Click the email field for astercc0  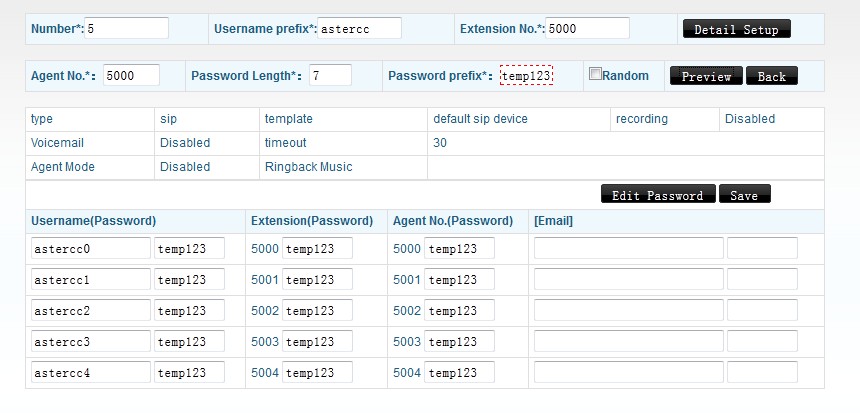(628, 249)
